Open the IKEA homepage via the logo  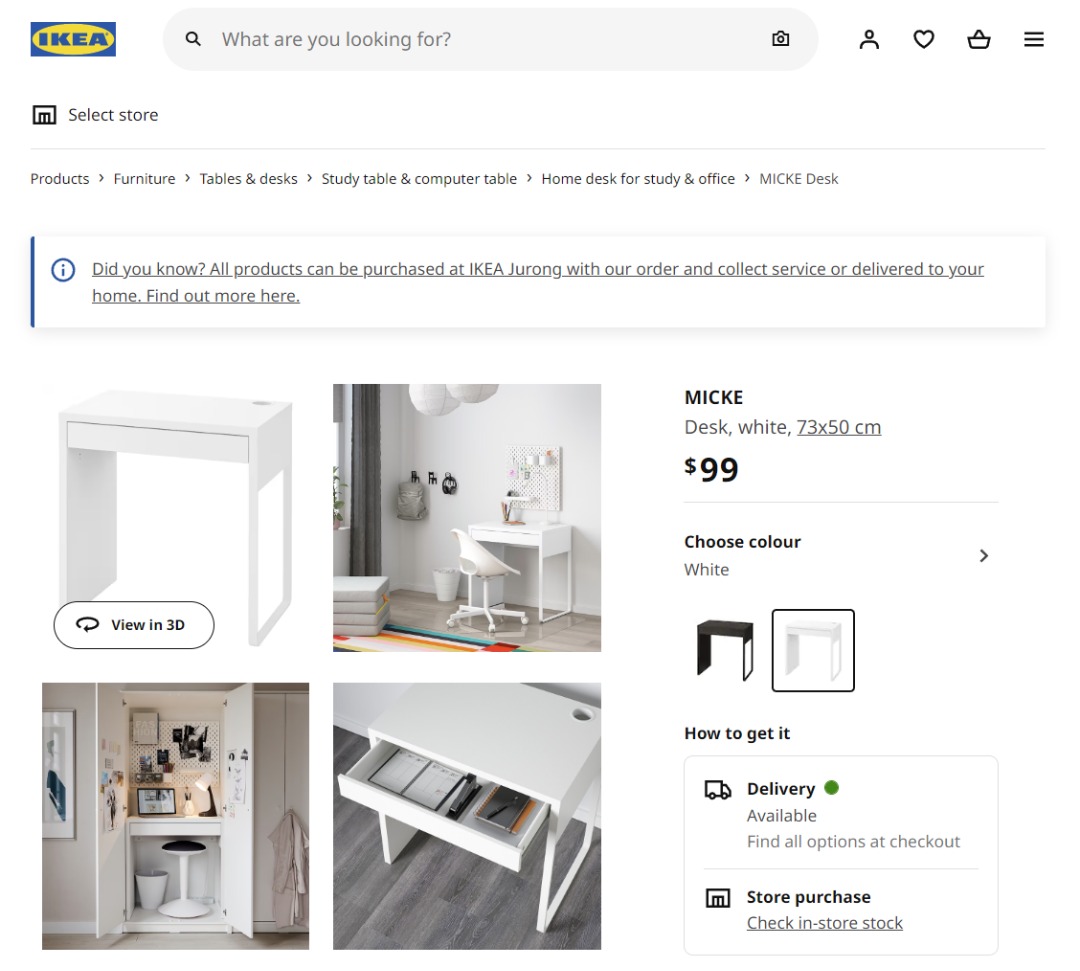(x=73, y=39)
